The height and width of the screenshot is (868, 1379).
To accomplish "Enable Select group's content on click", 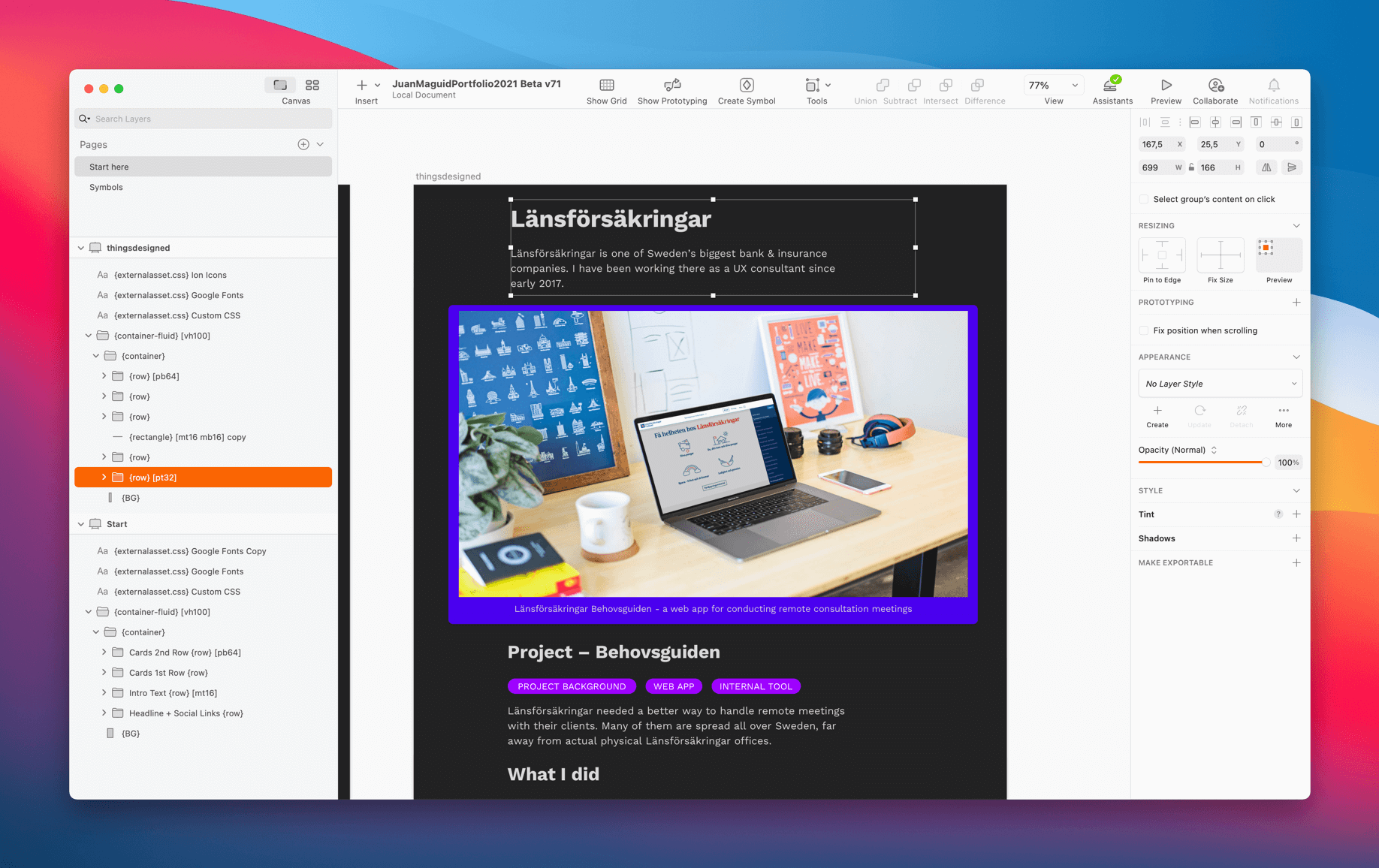I will 1144,199.
